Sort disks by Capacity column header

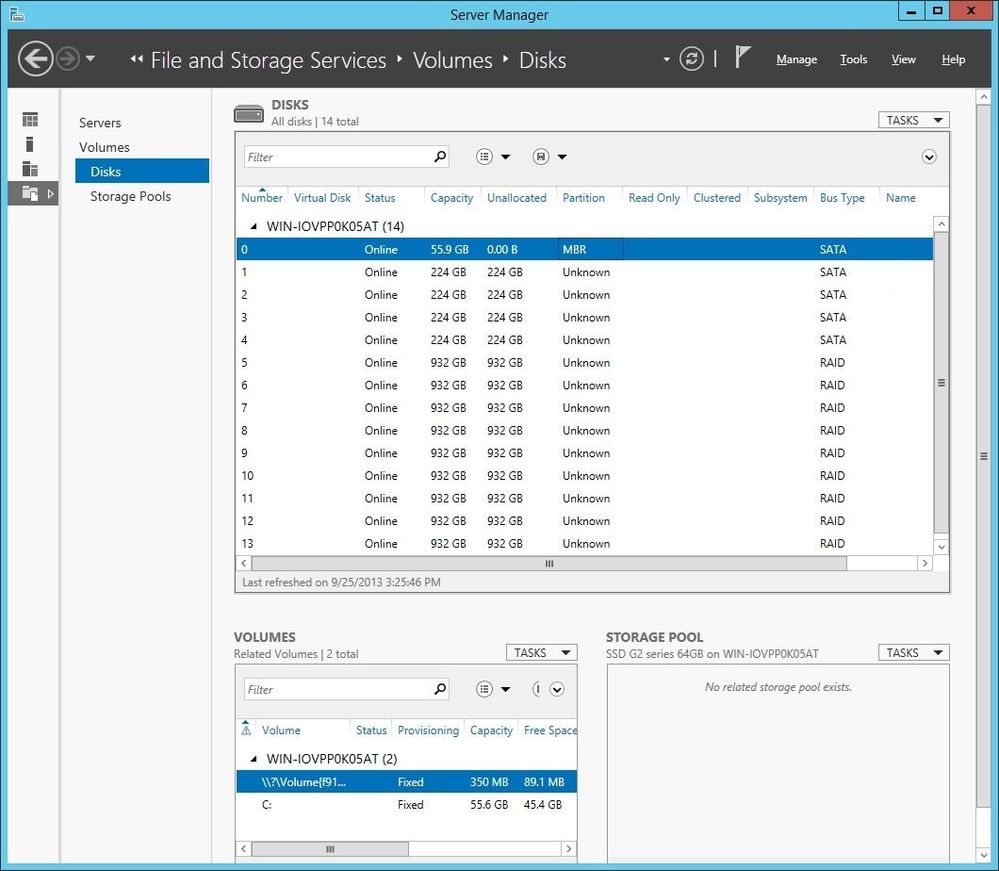[x=452, y=198]
